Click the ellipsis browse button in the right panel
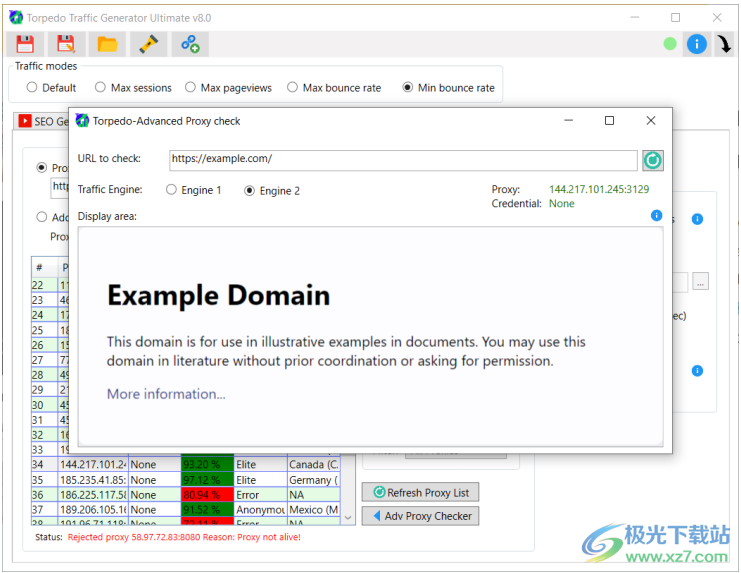741x573 pixels. 700,281
